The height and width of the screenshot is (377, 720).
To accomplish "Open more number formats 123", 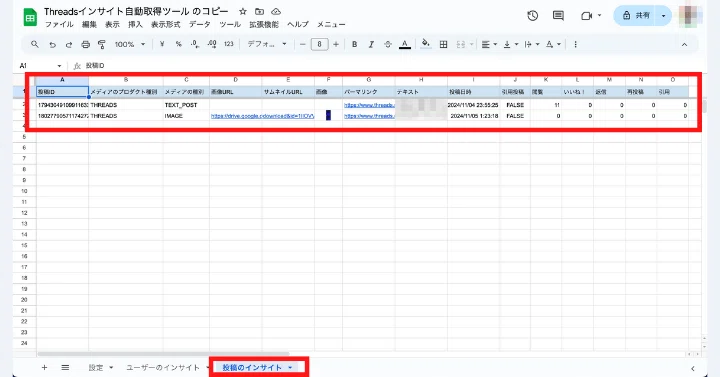I will tap(229, 44).
